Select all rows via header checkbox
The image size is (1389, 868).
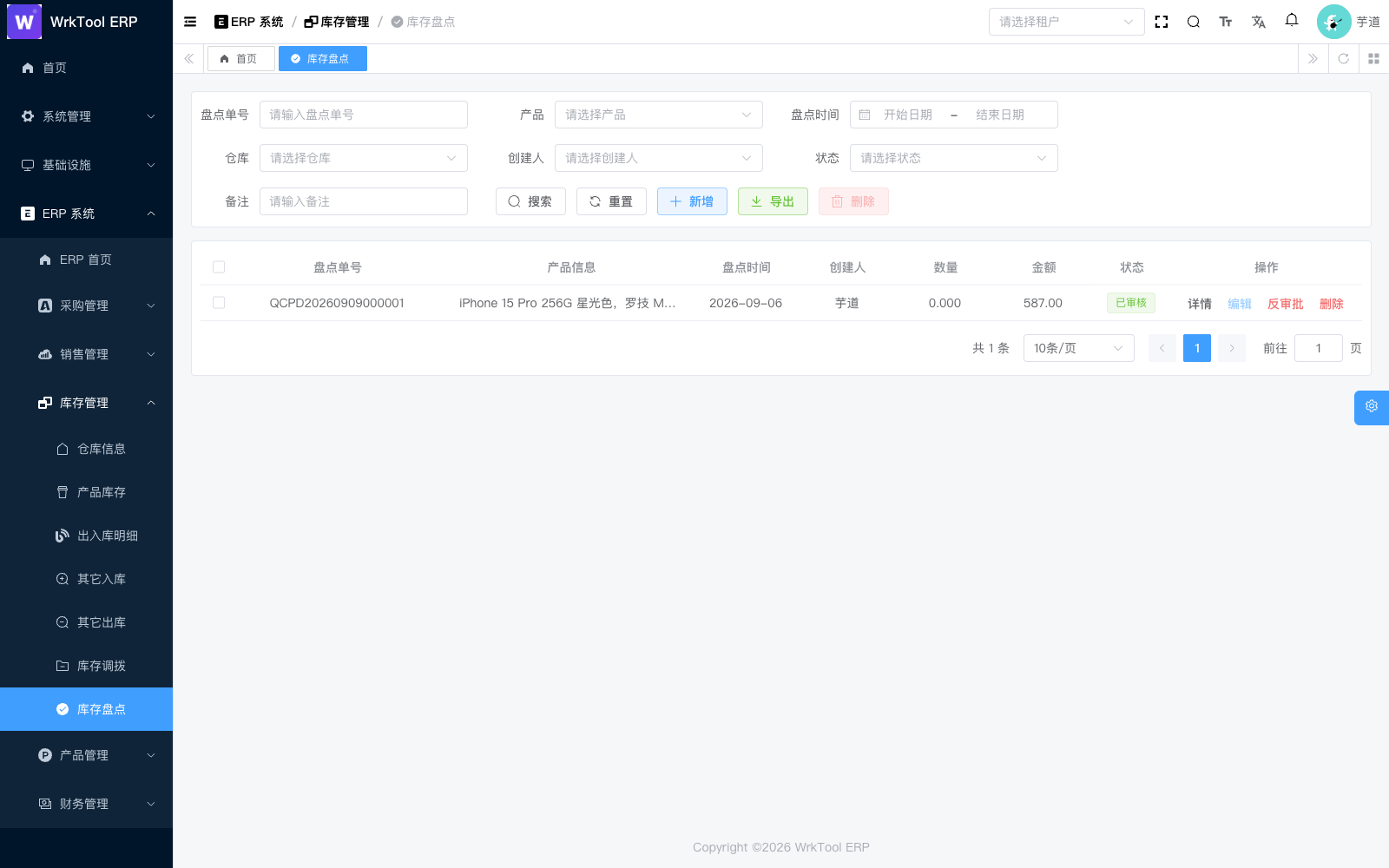(x=219, y=267)
